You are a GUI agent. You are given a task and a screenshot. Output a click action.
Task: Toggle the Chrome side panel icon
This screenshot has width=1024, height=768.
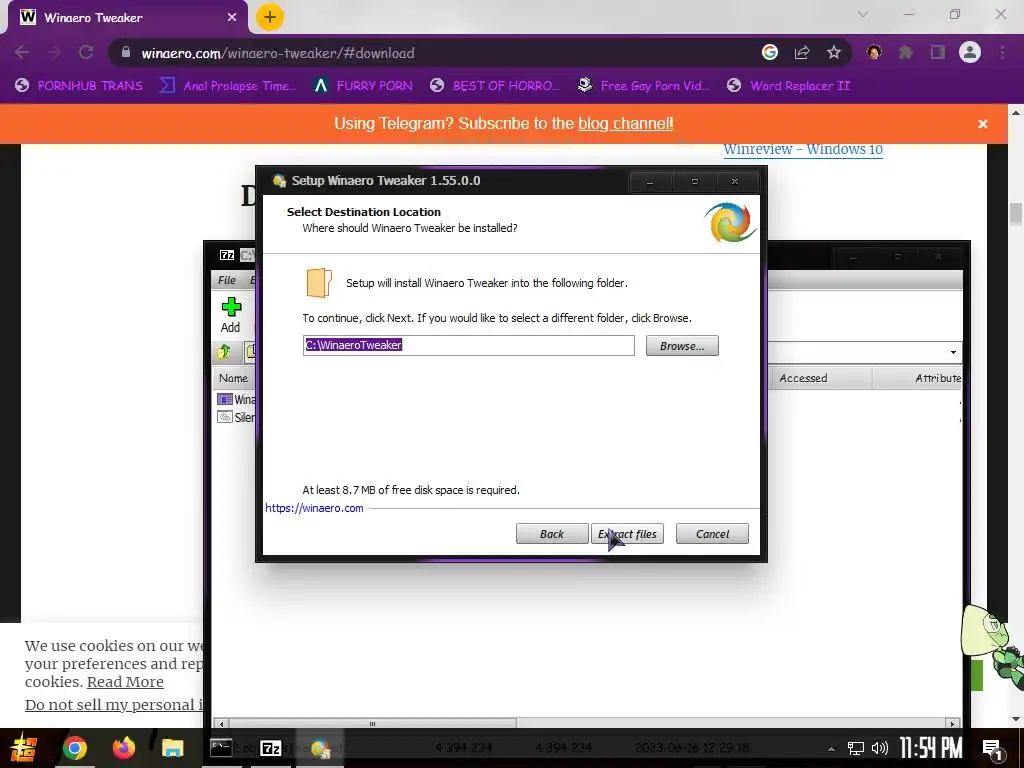(x=938, y=52)
